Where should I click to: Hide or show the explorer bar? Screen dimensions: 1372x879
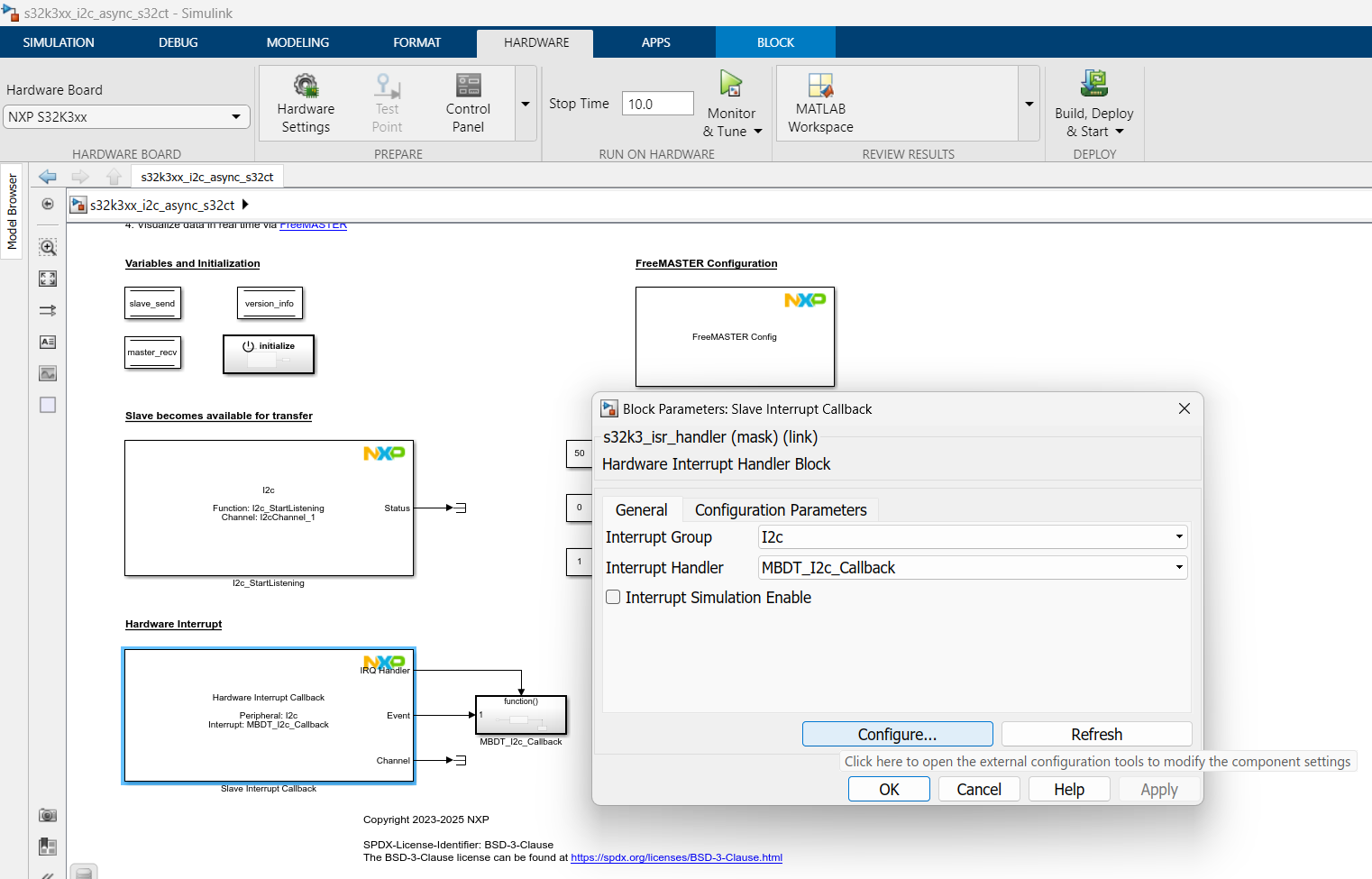pyautogui.click(x=48, y=204)
